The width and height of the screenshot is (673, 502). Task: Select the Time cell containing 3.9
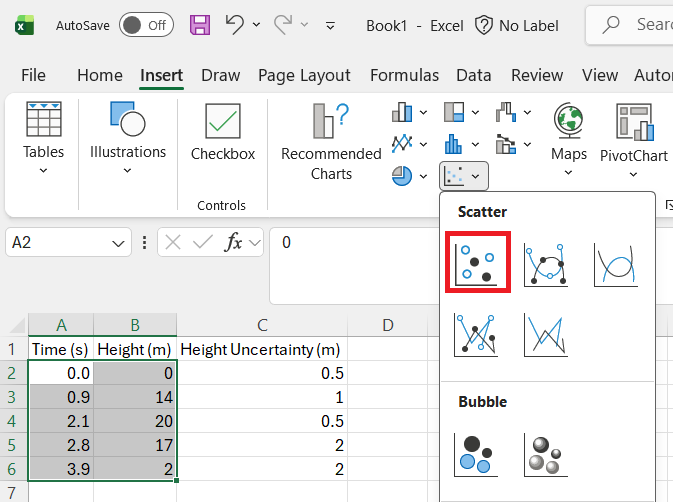61,469
